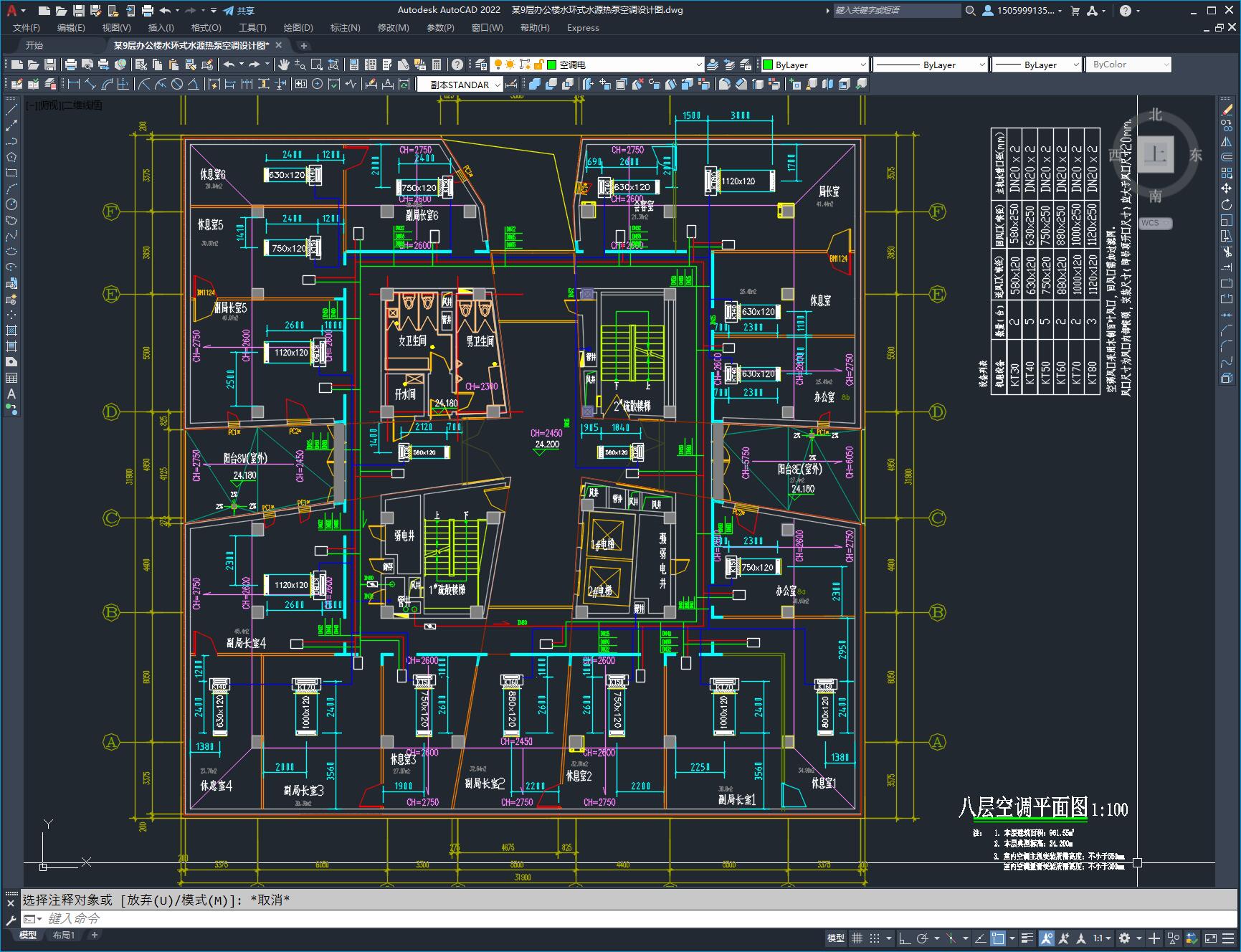Open the layer dropdown showing 空调电
This screenshot has height=952, width=1241.
coord(599,65)
